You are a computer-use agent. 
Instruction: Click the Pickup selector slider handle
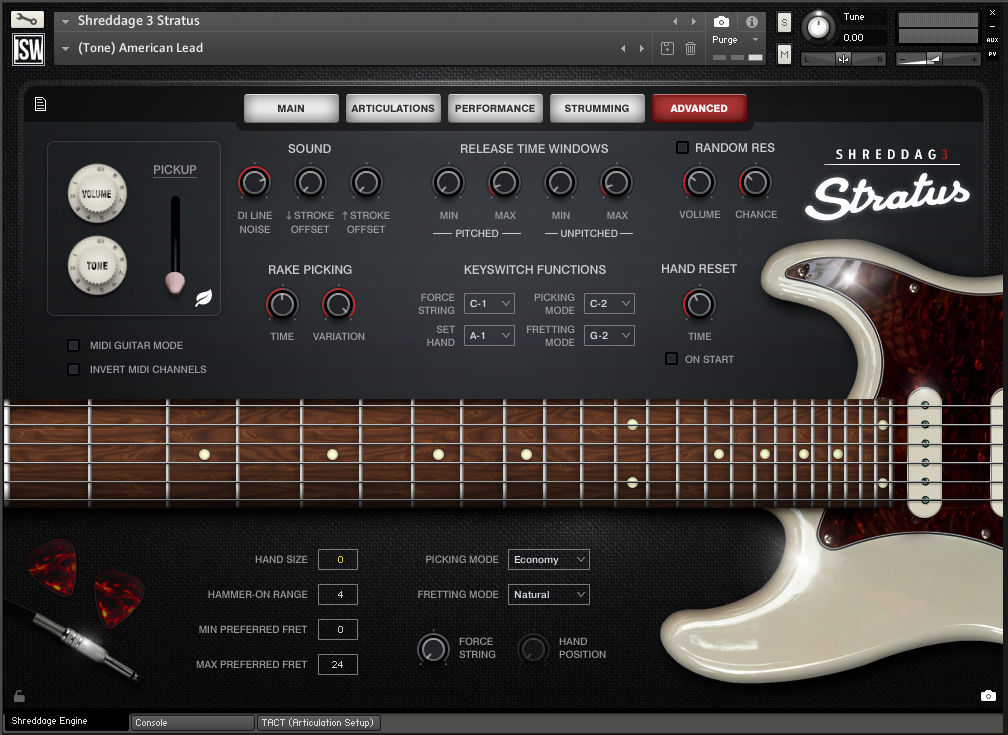(x=175, y=282)
